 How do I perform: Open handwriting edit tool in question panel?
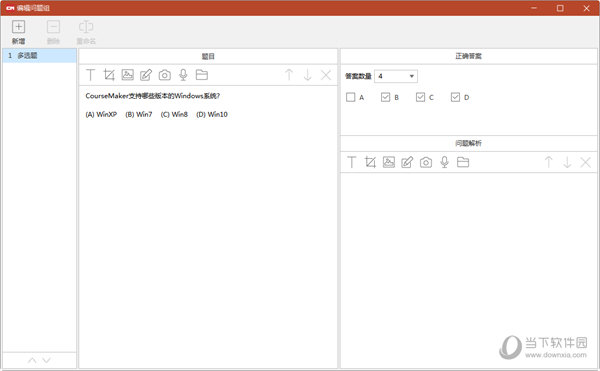146,75
